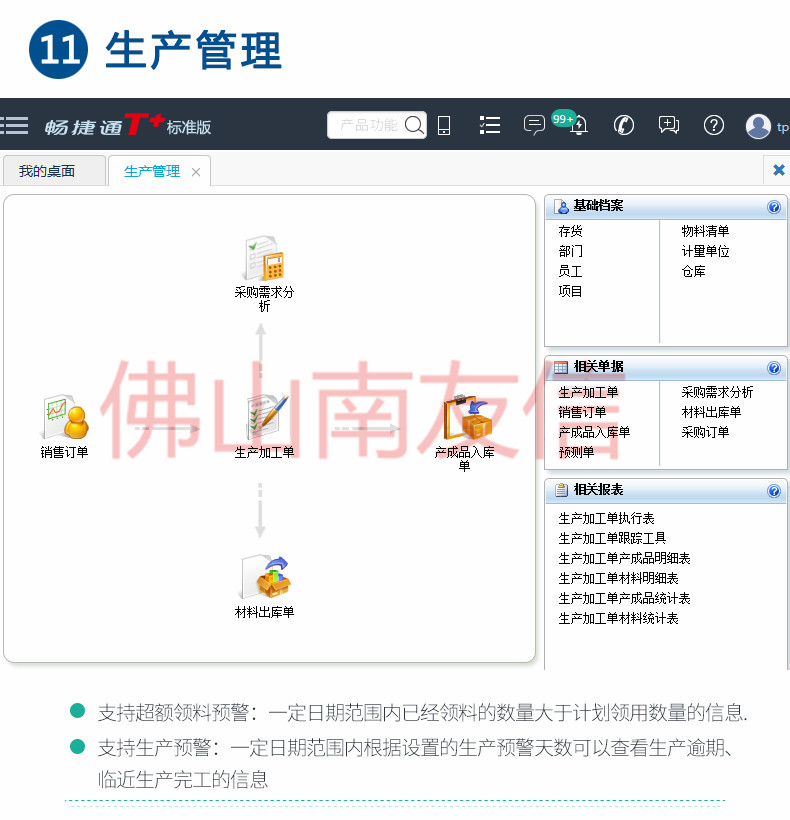Screen dimensions: 790x820
Task: Click the mobile phone icon in header
Action: [444, 126]
